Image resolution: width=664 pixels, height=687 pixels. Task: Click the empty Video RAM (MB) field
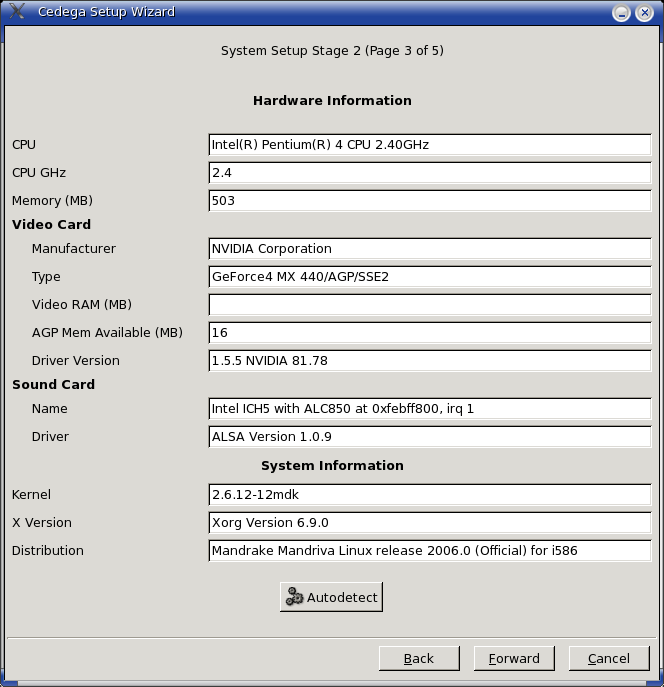[x=430, y=305]
